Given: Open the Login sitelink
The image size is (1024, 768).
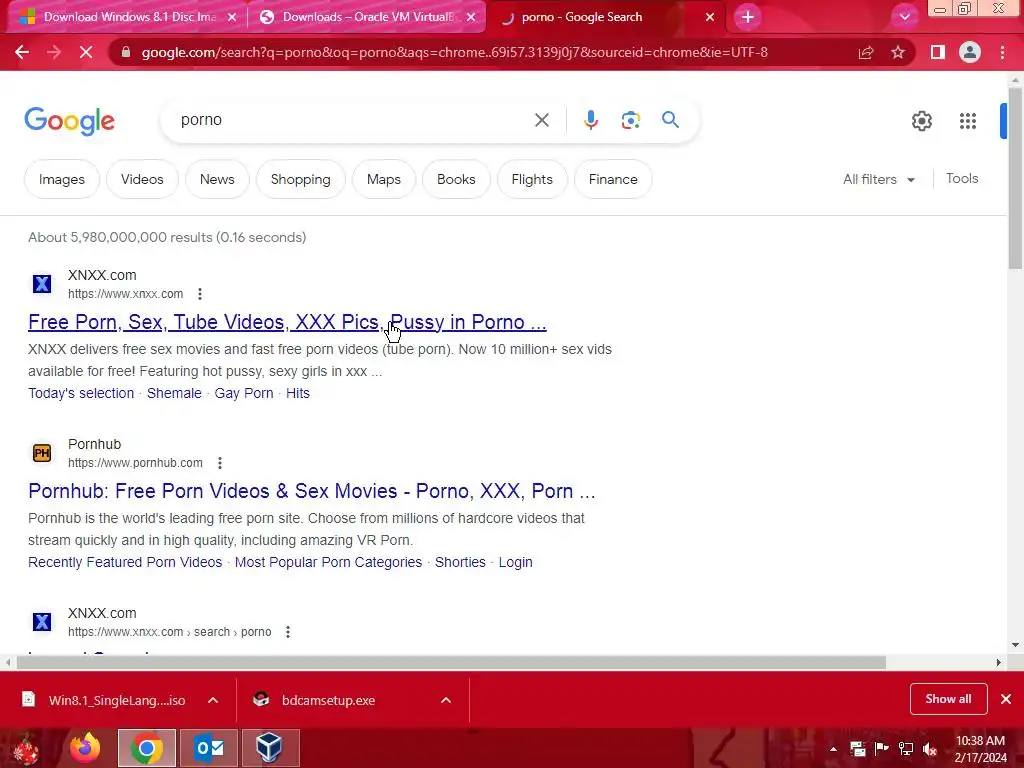Looking at the screenshot, I should [x=515, y=562].
